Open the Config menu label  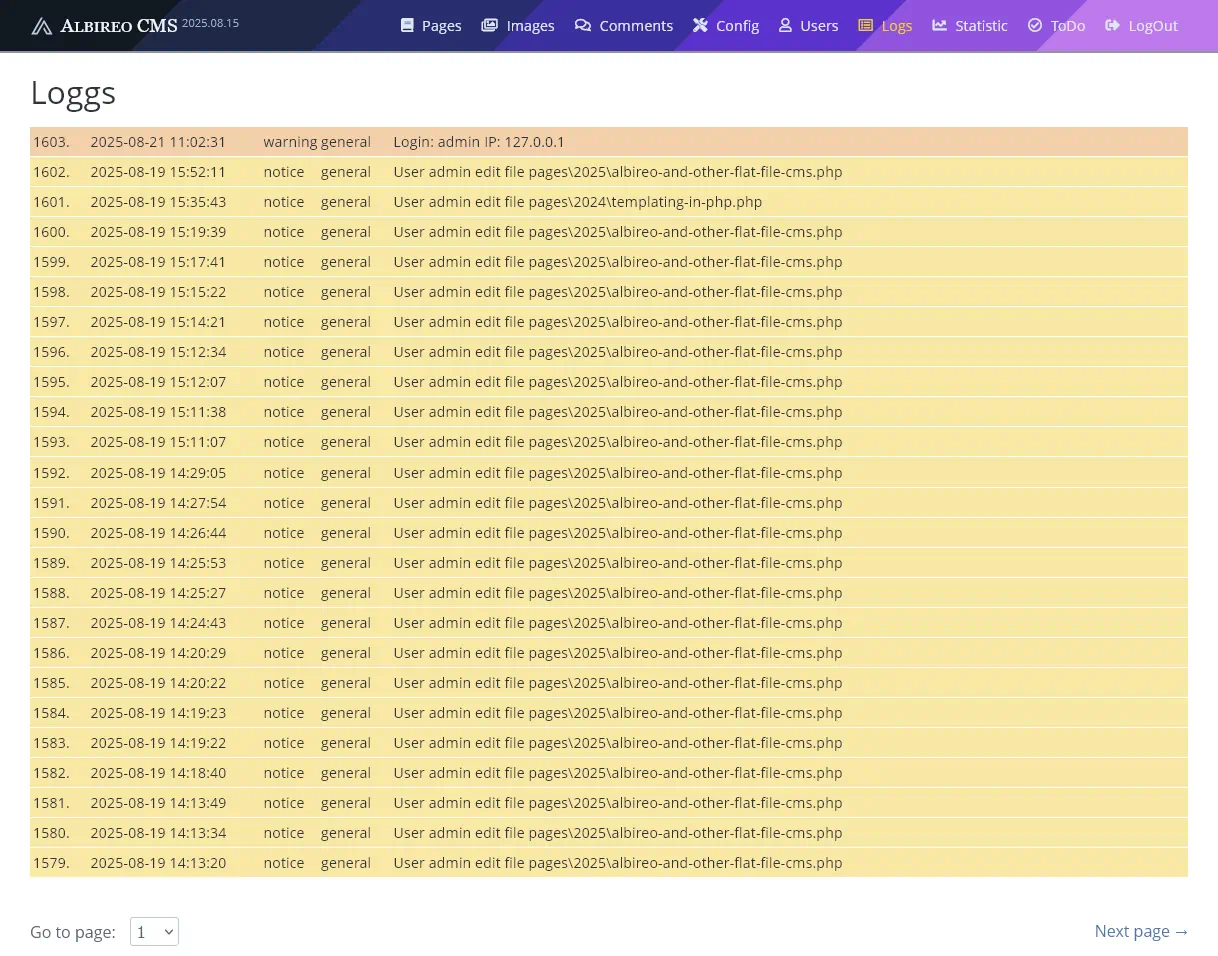tap(738, 26)
